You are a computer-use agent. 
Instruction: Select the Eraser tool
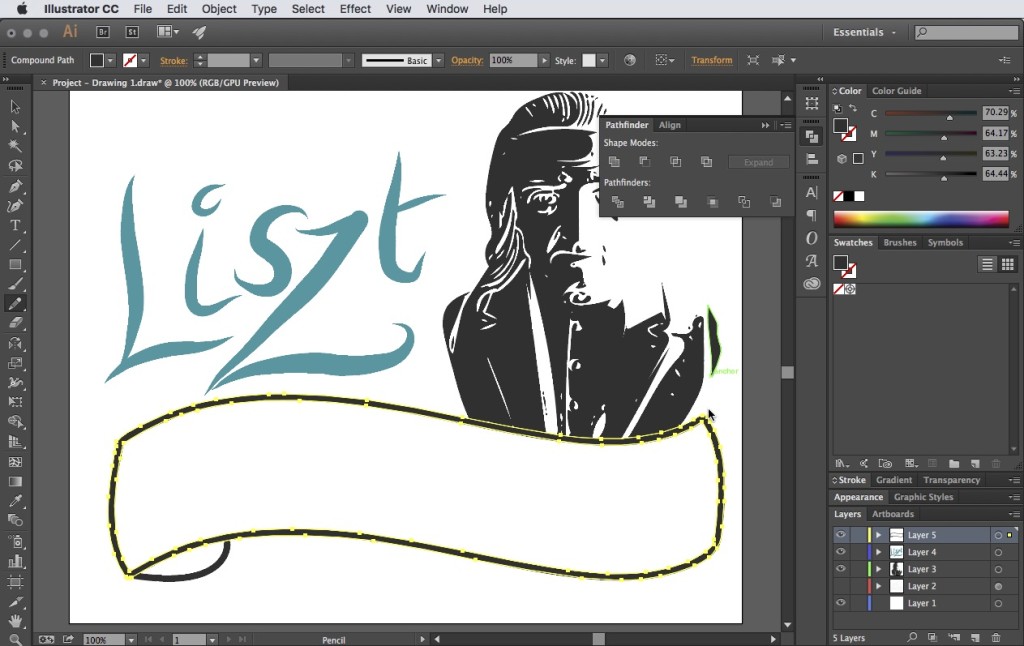tap(15, 323)
